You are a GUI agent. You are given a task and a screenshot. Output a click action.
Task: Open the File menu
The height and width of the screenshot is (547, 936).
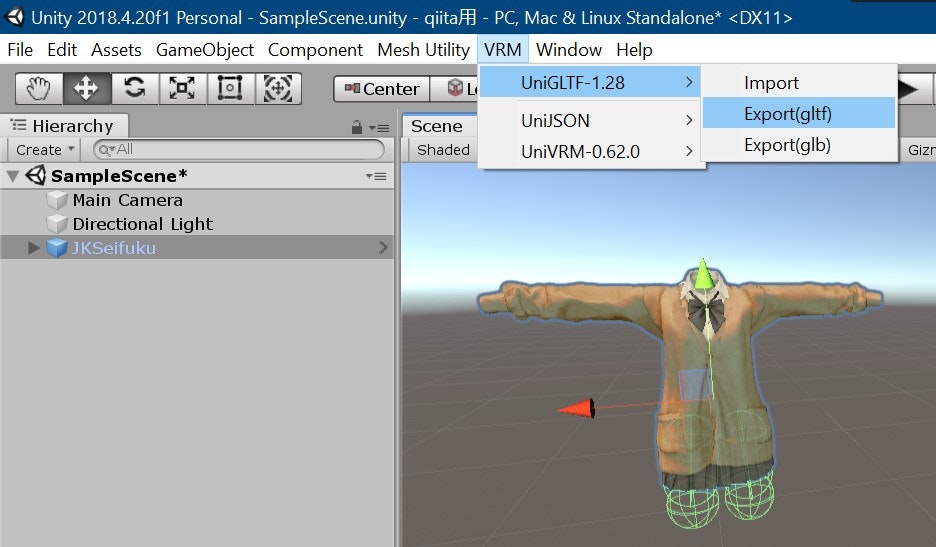[20, 50]
